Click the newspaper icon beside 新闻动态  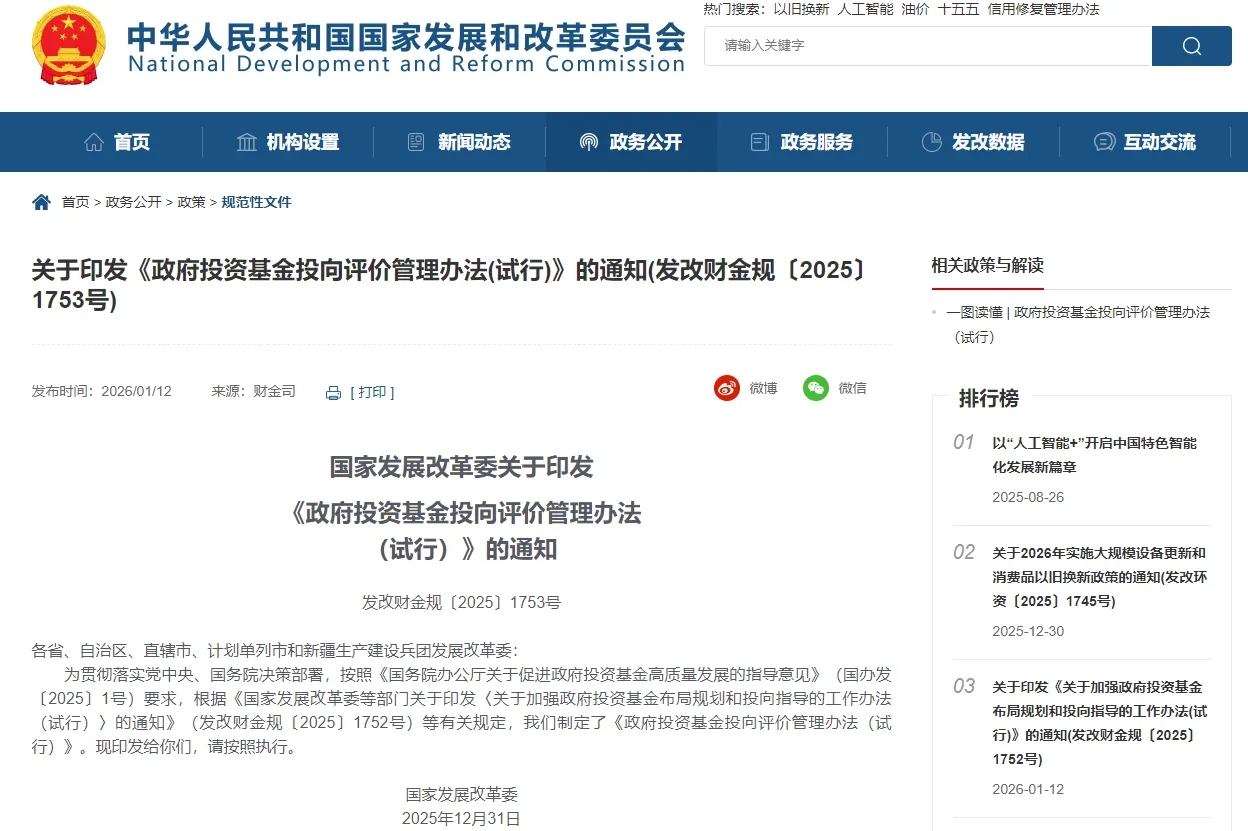(417, 142)
